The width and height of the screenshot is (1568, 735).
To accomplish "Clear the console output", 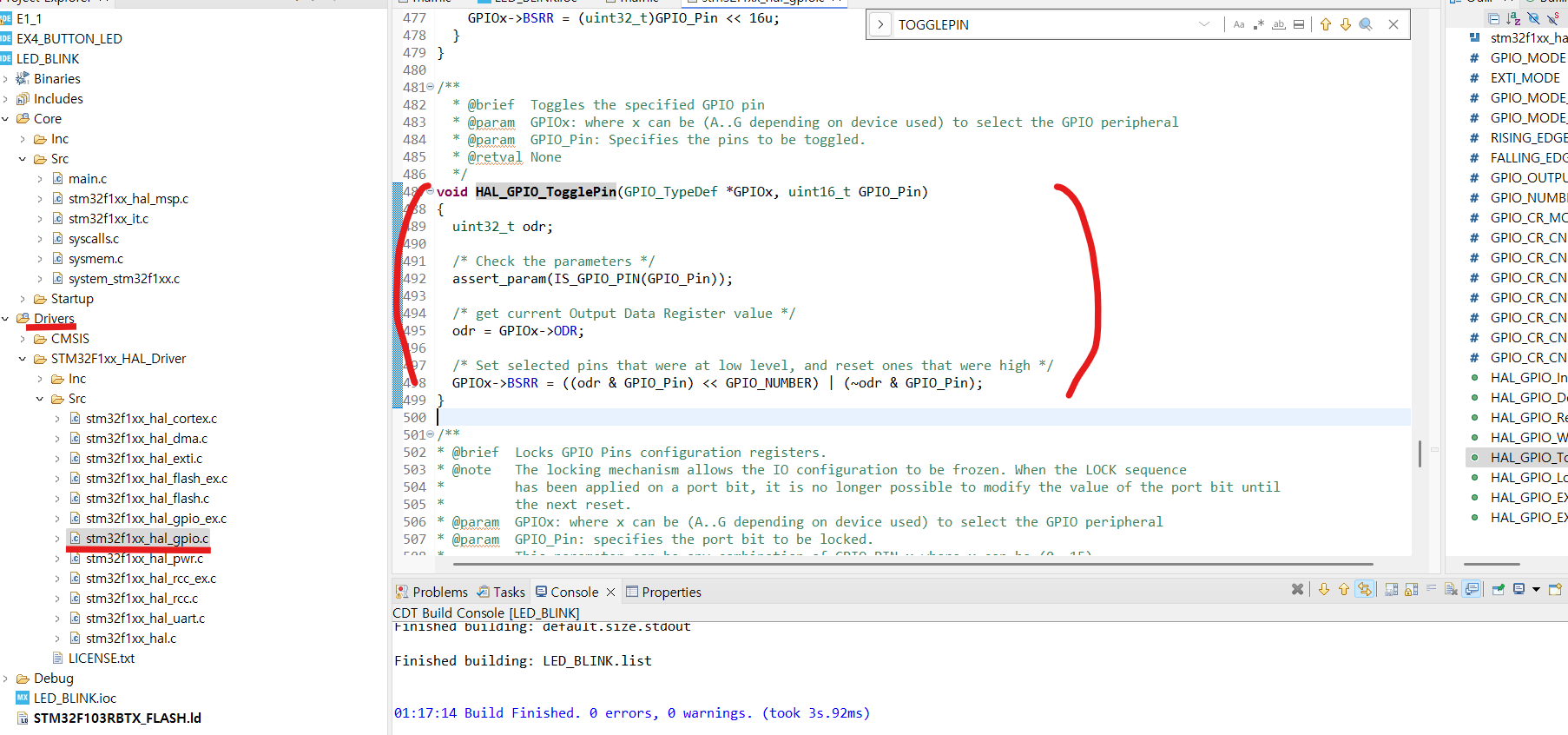I will point(1450,589).
